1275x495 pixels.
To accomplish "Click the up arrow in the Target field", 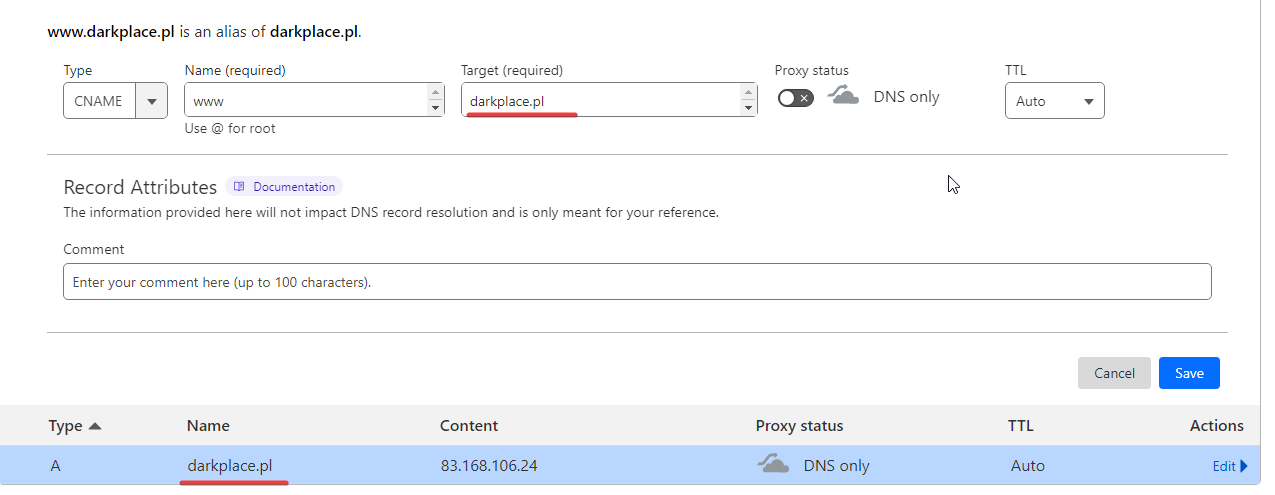I will tap(748, 92).
